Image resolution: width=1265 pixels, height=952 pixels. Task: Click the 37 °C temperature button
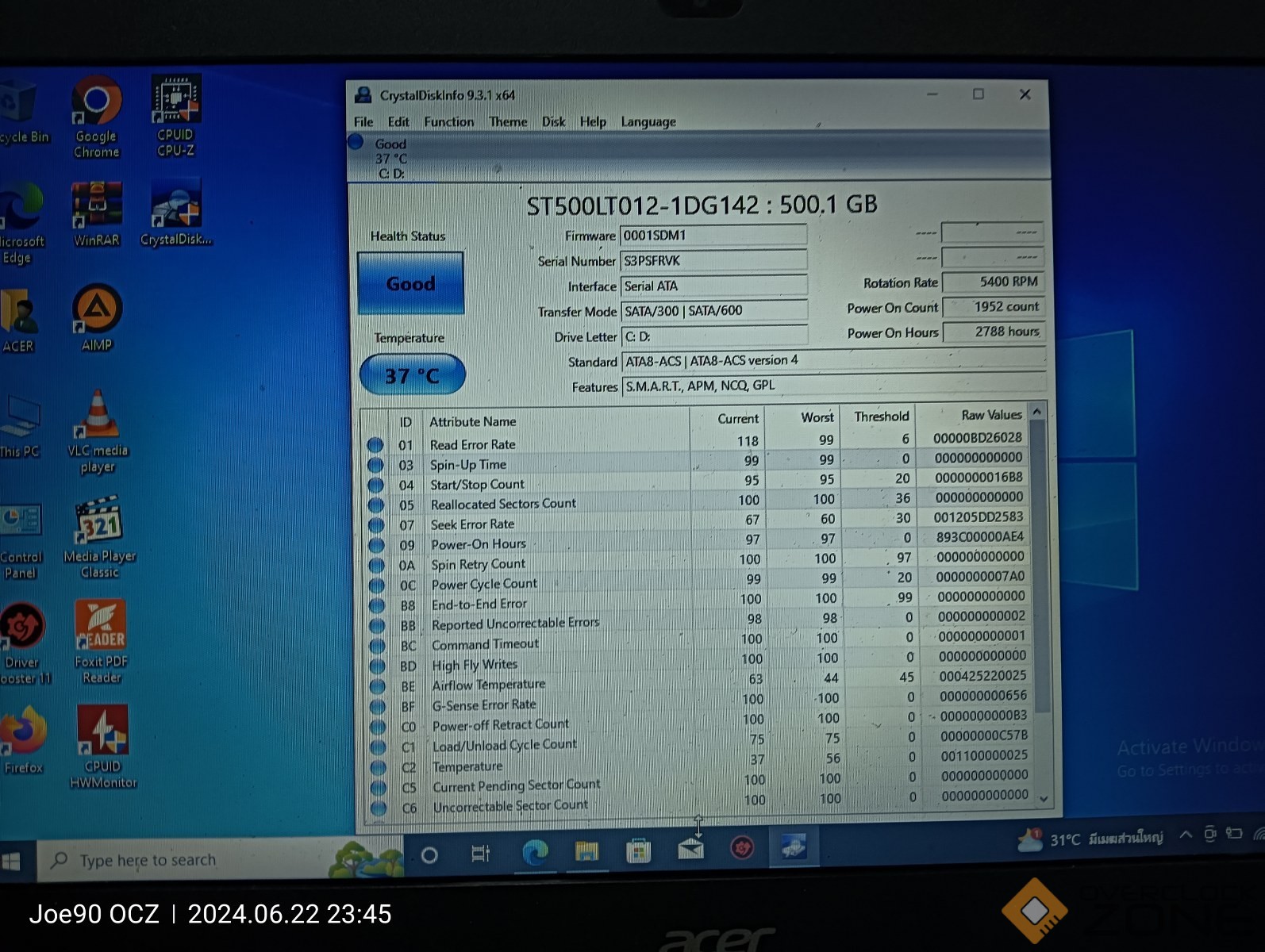click(x=412, y=374)
